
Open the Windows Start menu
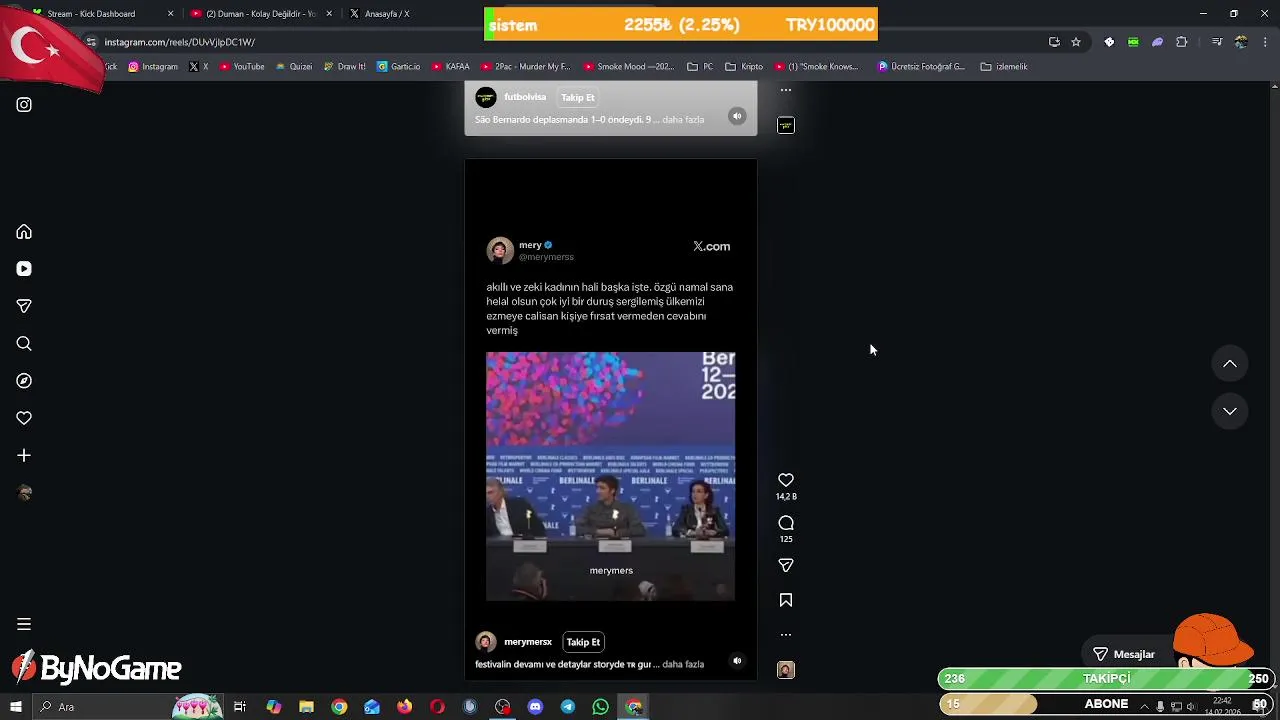15,707
